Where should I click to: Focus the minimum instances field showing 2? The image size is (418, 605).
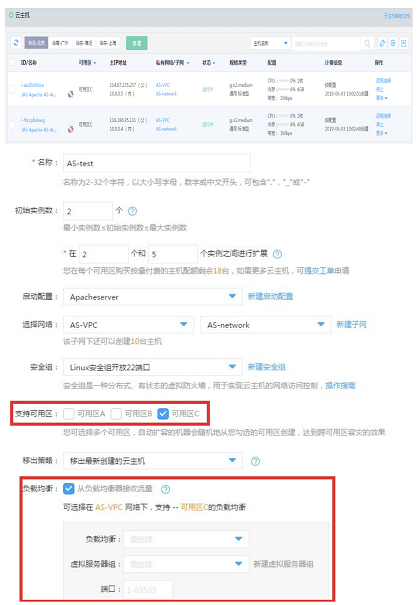point(103,254)
